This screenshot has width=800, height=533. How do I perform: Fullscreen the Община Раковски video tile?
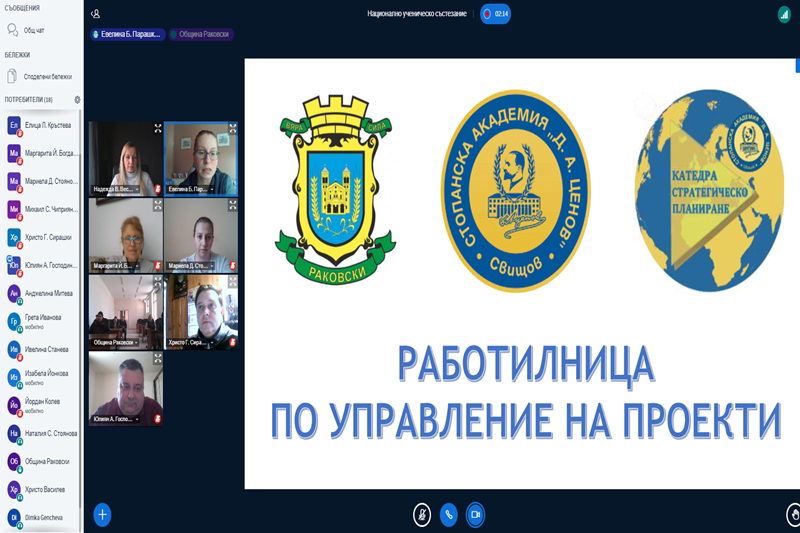(158, 282)
